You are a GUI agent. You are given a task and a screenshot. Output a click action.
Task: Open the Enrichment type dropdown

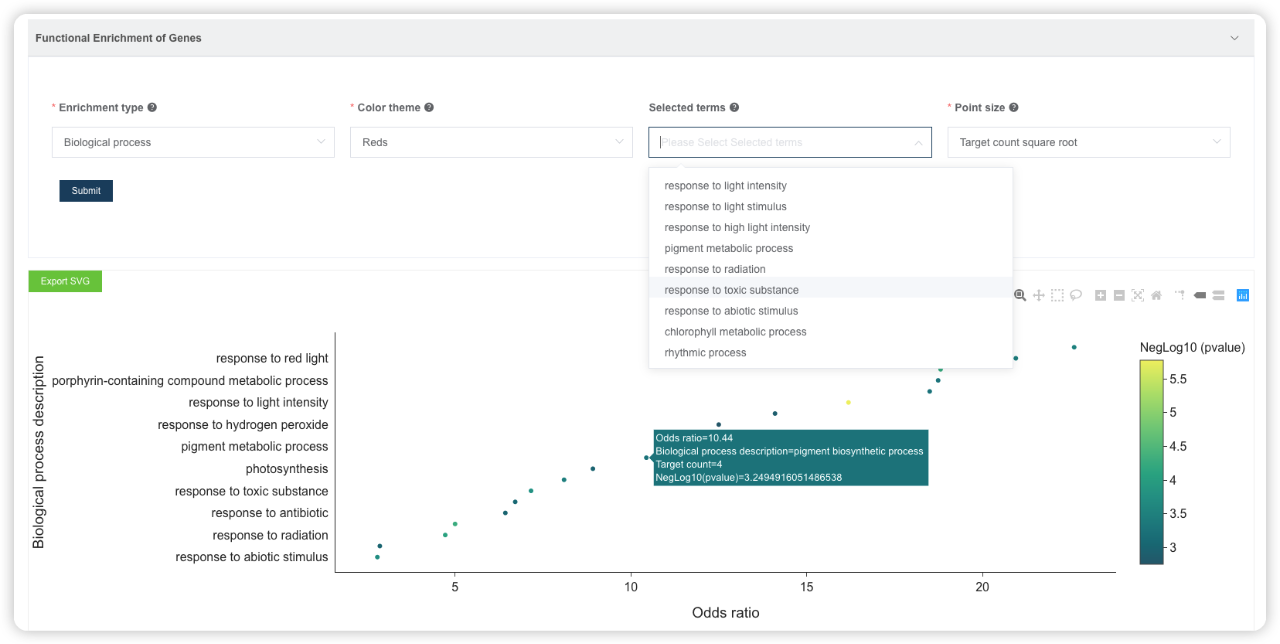pyautogui.click(x=193, y=142)
